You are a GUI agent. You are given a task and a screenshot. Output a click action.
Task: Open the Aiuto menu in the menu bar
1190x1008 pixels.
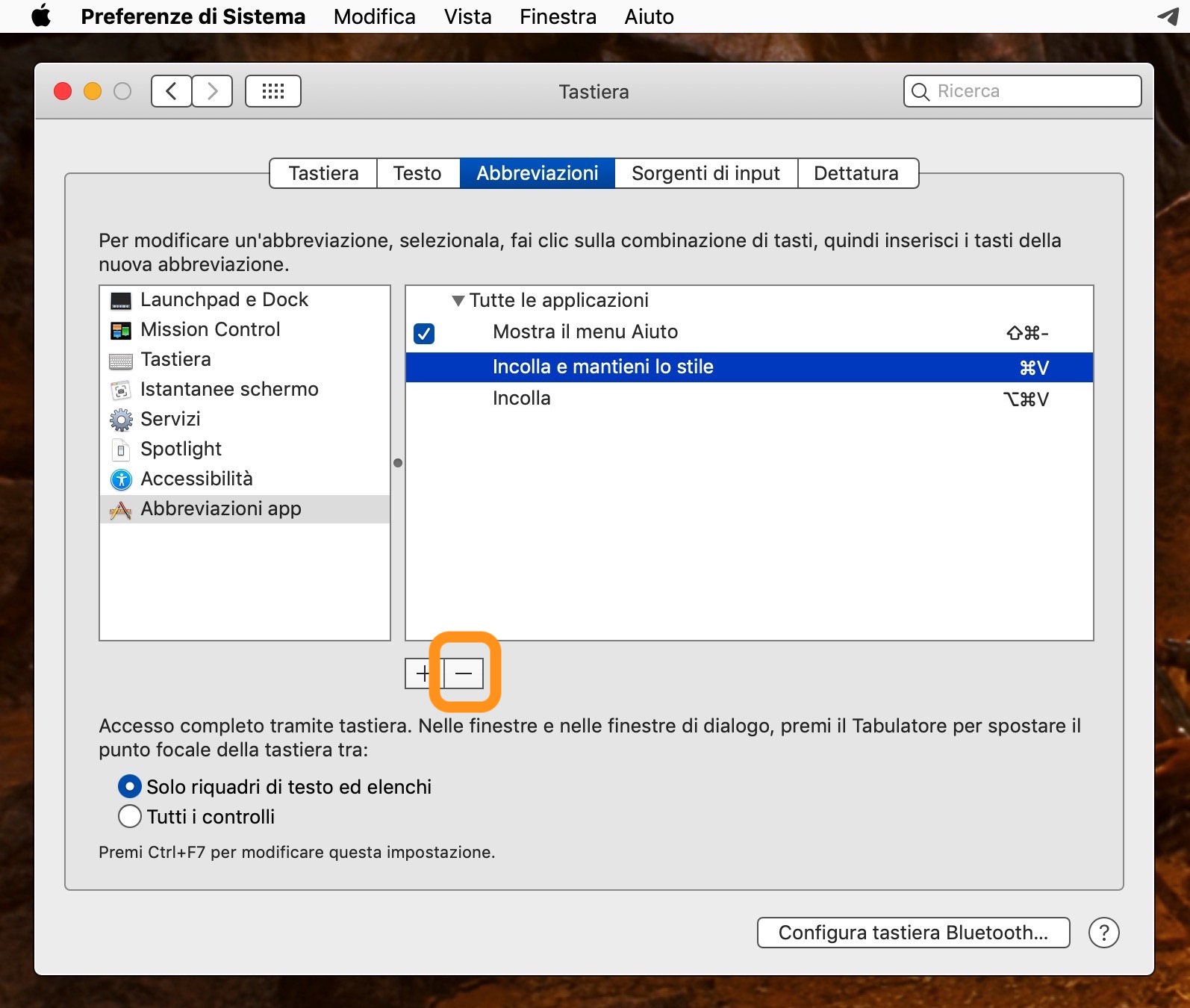(x=649, y=16)
